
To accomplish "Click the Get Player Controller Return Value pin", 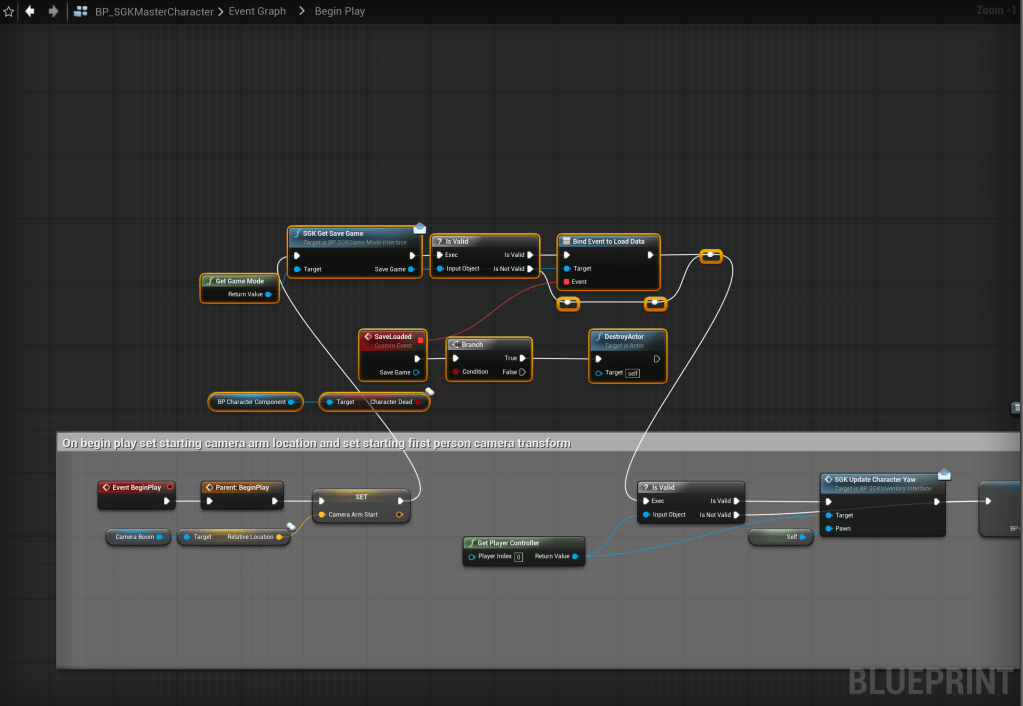I will [575, 556].
